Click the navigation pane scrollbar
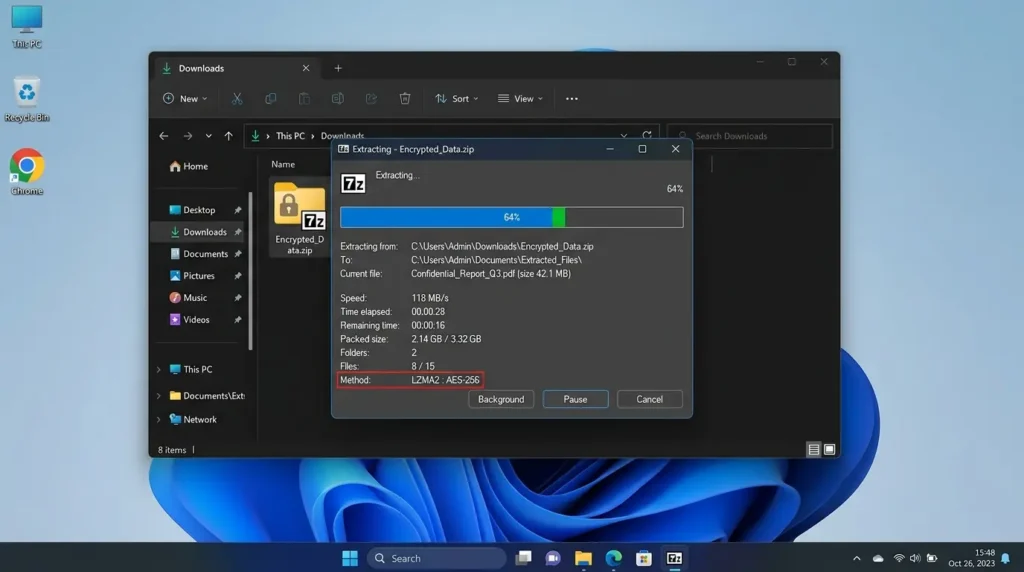This screenshot has height=572, width=1024. pos(250,271)
